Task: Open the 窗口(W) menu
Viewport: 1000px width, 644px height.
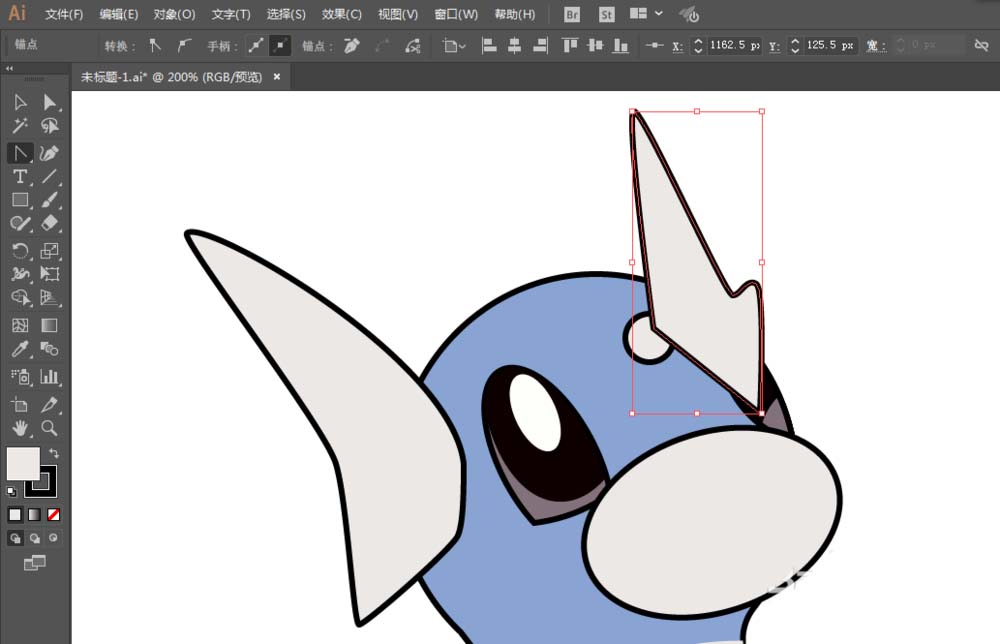Action: pos(455,14)
